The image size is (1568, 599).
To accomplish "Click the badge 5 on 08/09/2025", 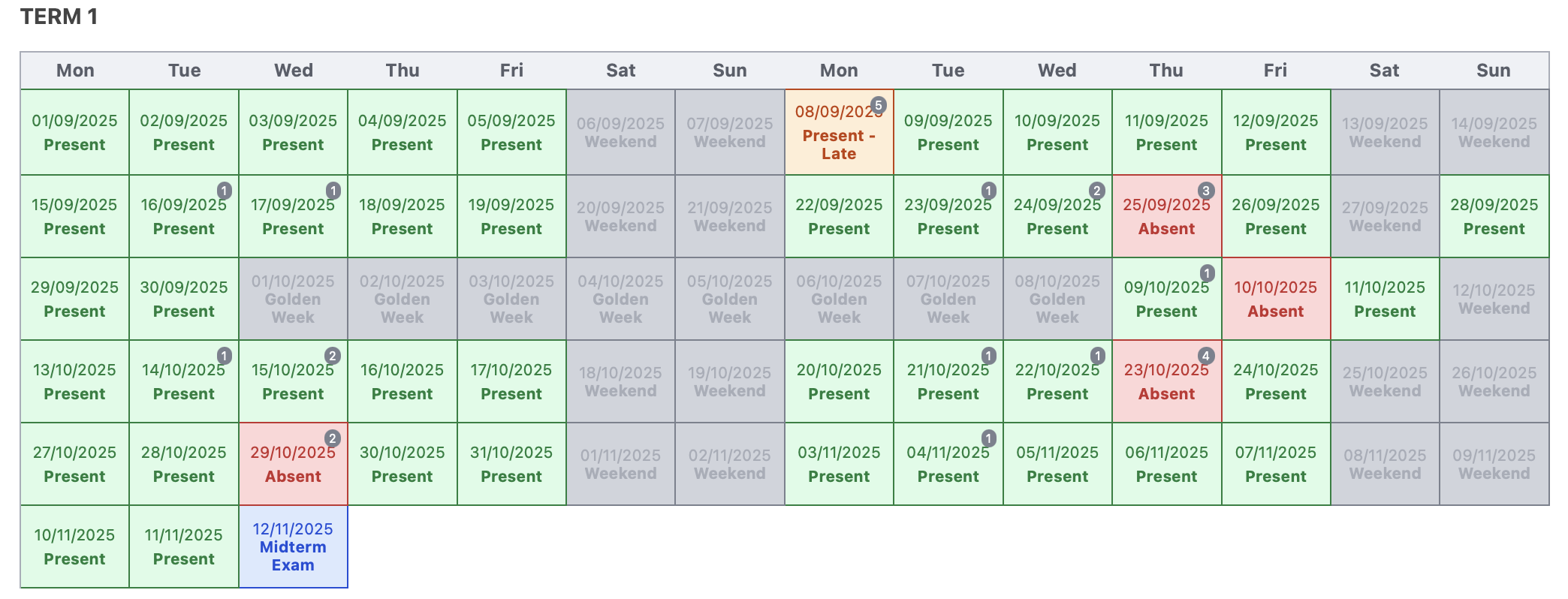I will (878, 105).
